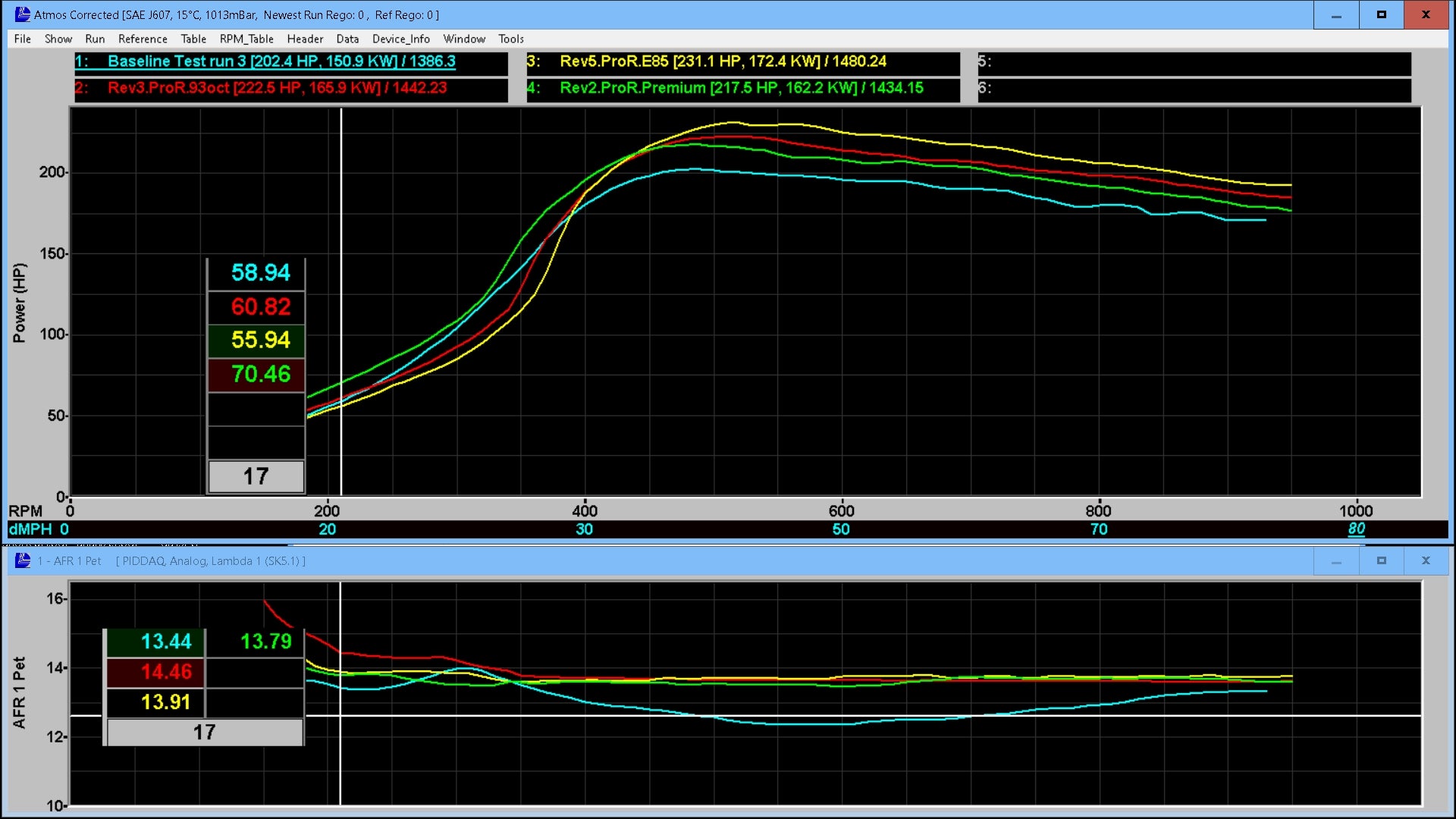Click the red 14.46 AFR readout
This screenshot has height=819, width=1456.
[x=166, y=672]
